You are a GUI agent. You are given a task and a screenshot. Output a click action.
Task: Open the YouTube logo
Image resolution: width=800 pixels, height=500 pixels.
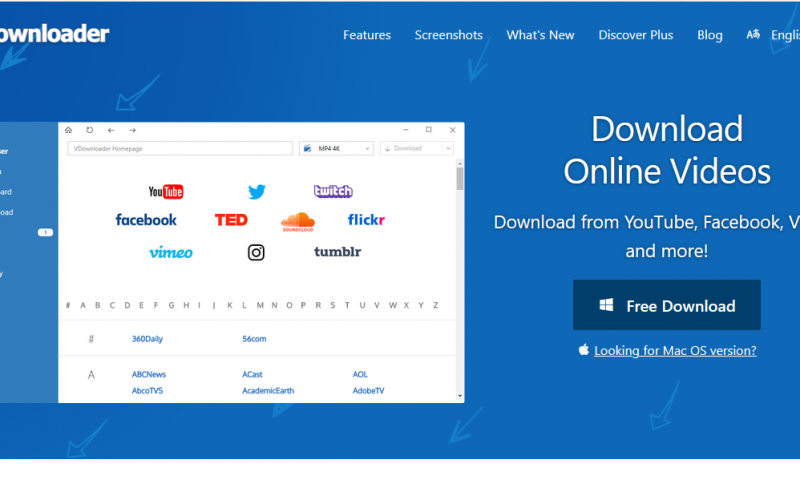166,192
